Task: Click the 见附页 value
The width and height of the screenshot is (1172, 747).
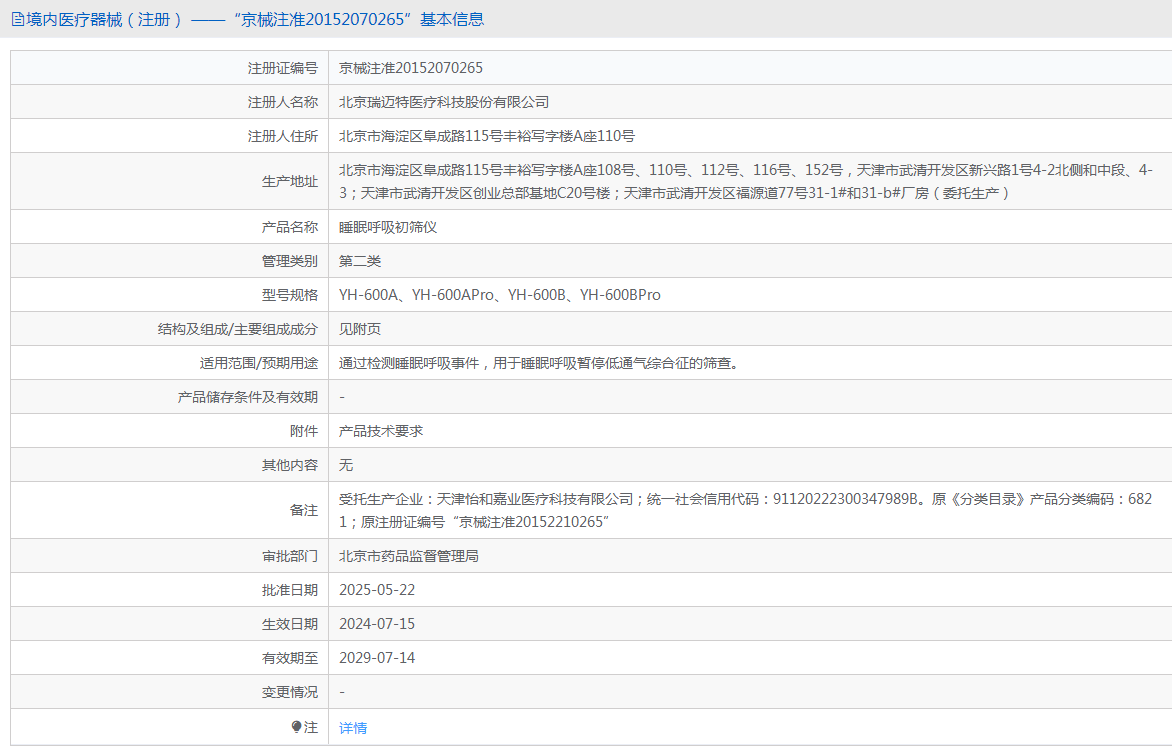Action: 360,329
